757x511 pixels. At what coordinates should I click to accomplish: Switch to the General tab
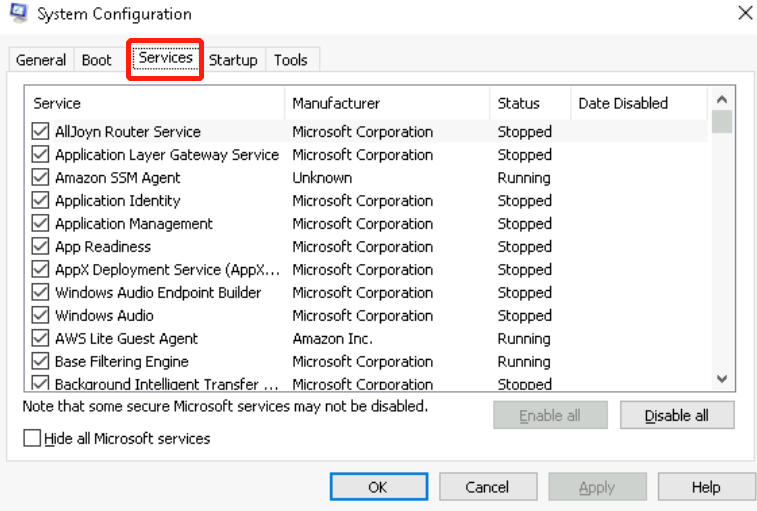tap(41, 60)
